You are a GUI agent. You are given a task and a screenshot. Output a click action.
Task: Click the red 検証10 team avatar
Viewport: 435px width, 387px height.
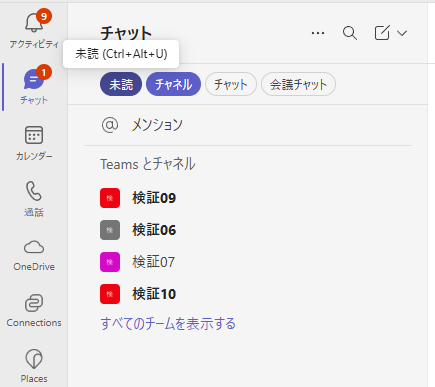coord(110,294)
